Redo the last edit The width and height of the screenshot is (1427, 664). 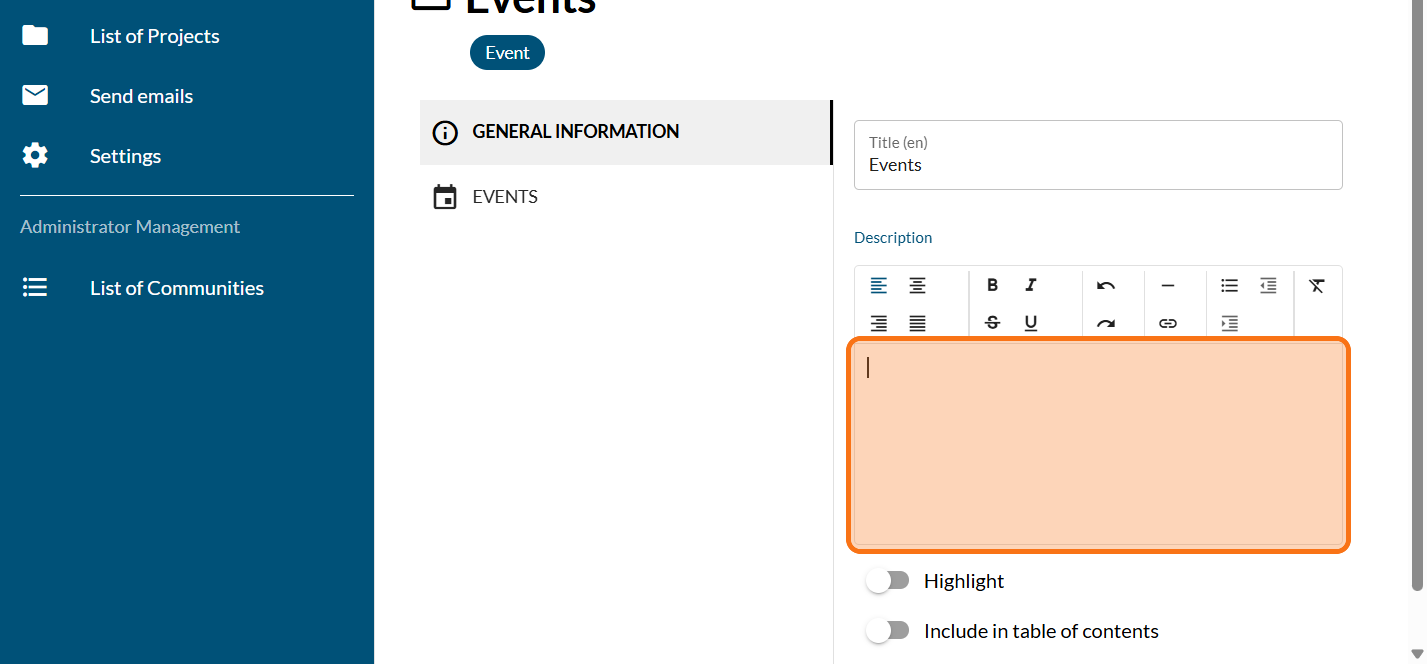click(1105, 323)
